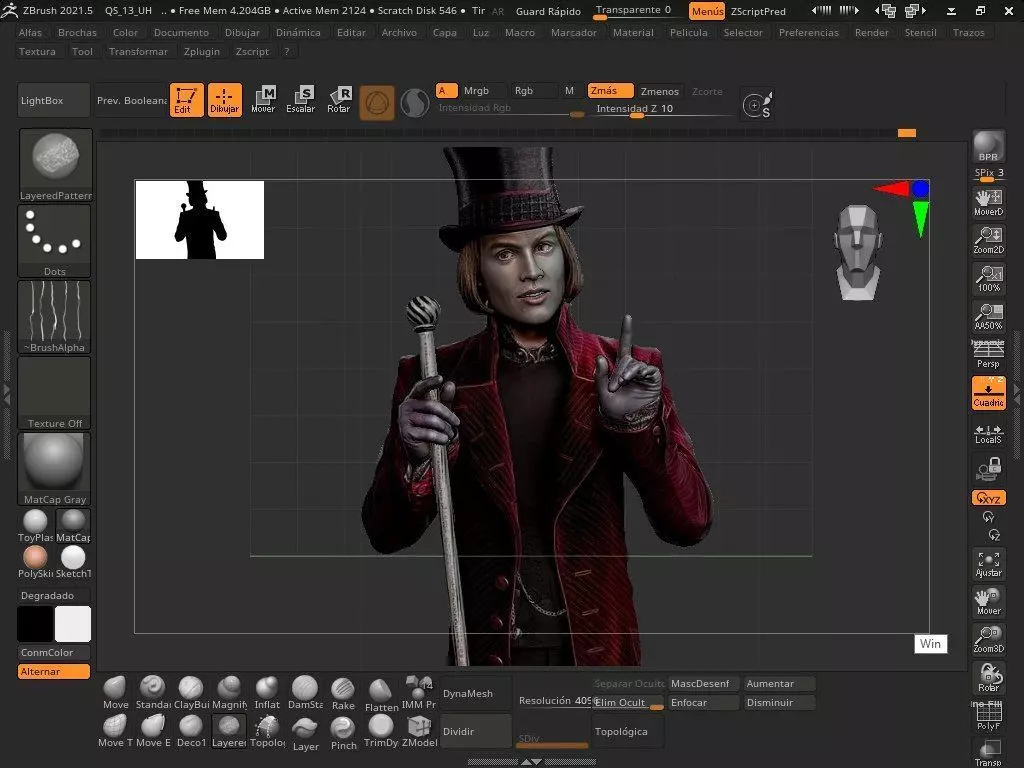Click the MascDesenf button

tap(703, 684)
